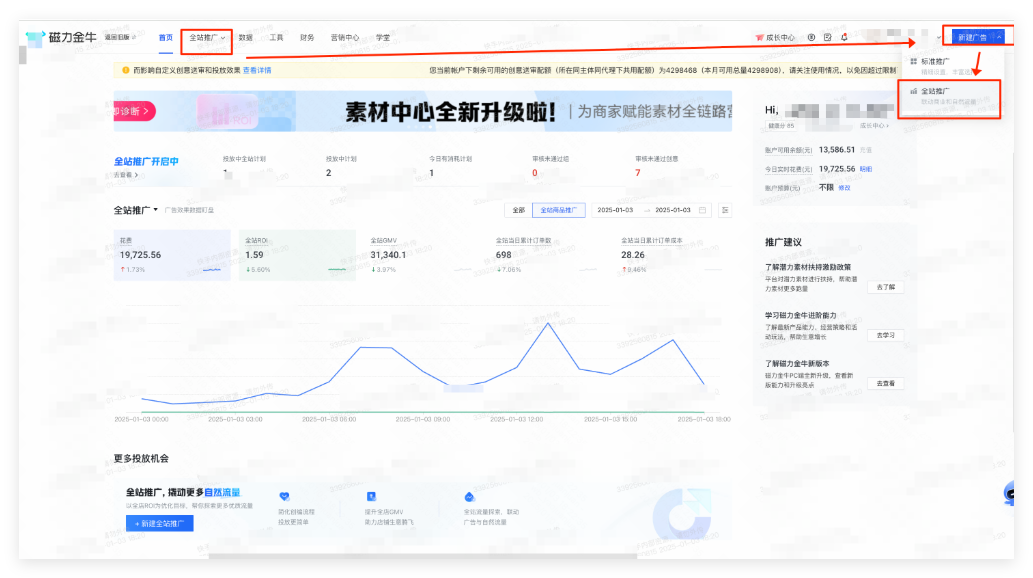Click the 标准推广 grid icon
This screenshot has height=578, width=1033.
click(914, 61)
